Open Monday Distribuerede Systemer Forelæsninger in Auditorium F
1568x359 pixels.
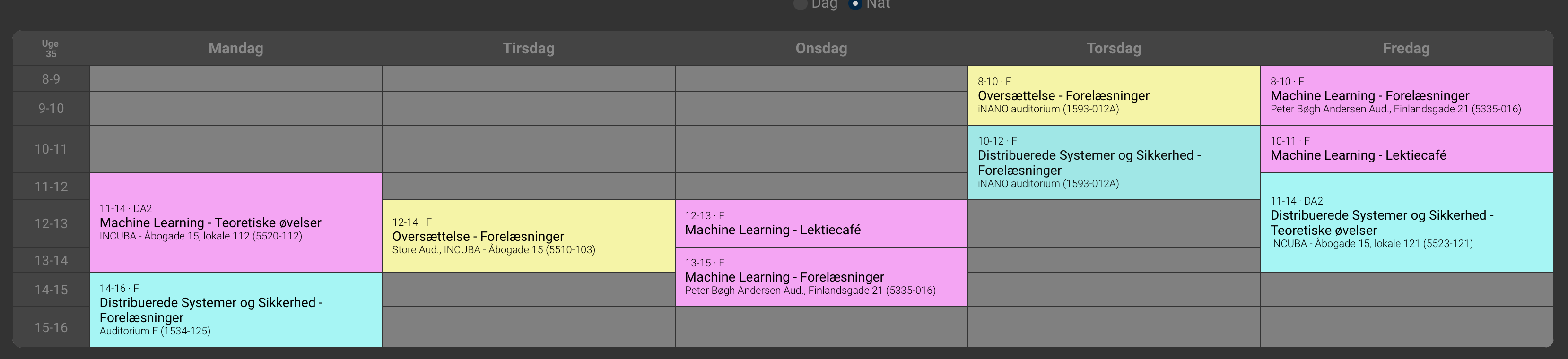point(236,310)
